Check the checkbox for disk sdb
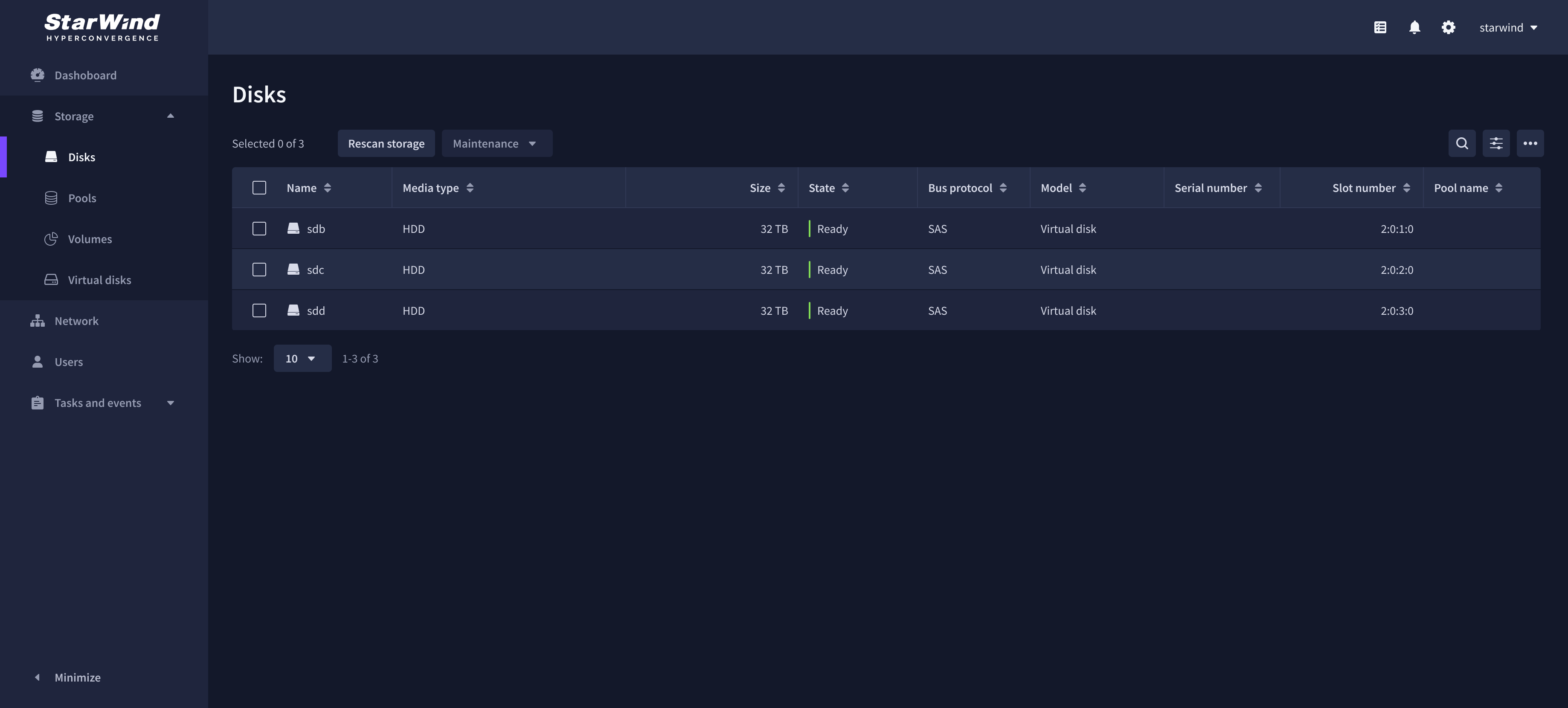 coord(259,228)
